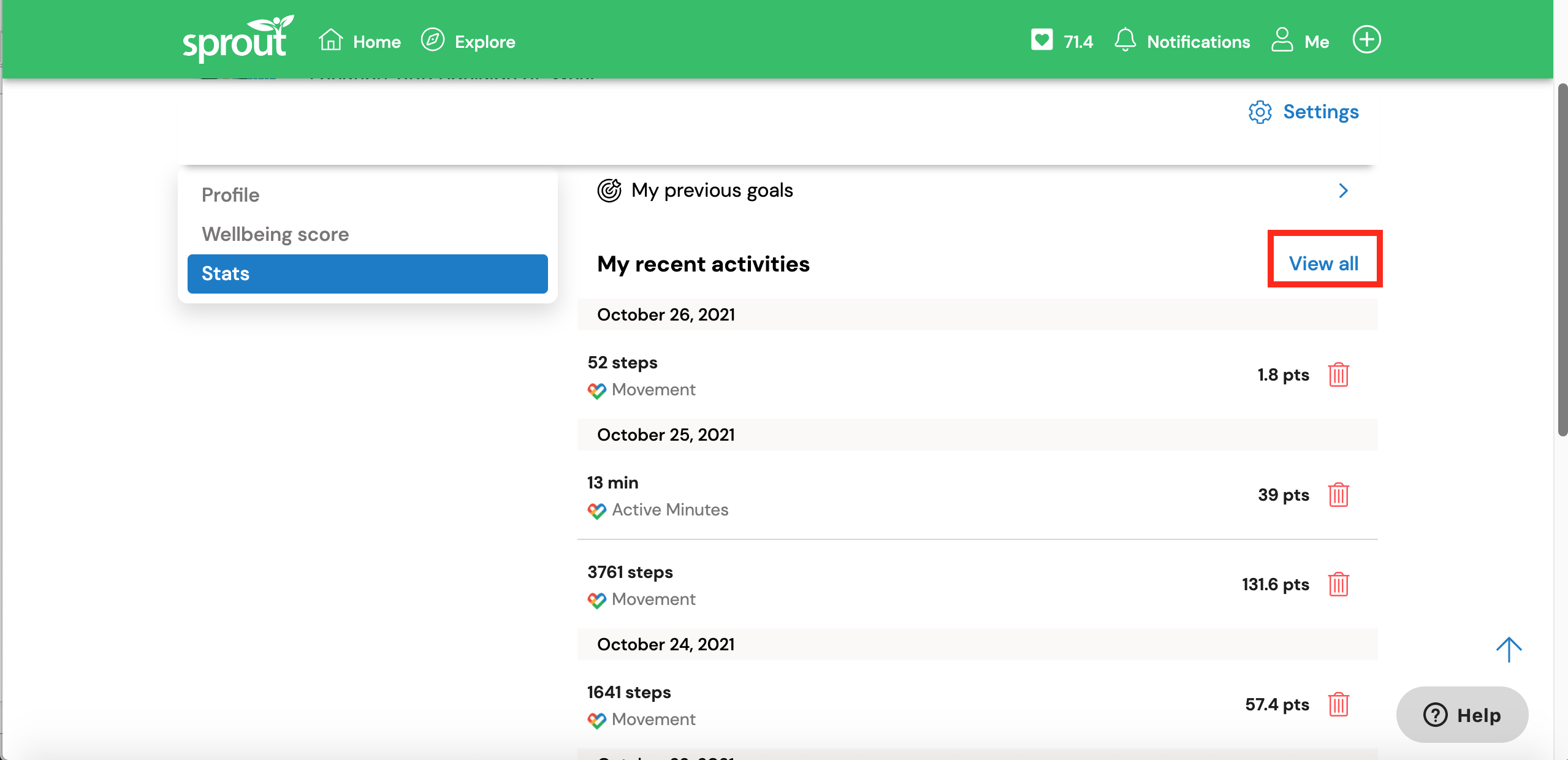
Task: Delete the 13 min Active Minutes entry
Action: click(1338, 495)
